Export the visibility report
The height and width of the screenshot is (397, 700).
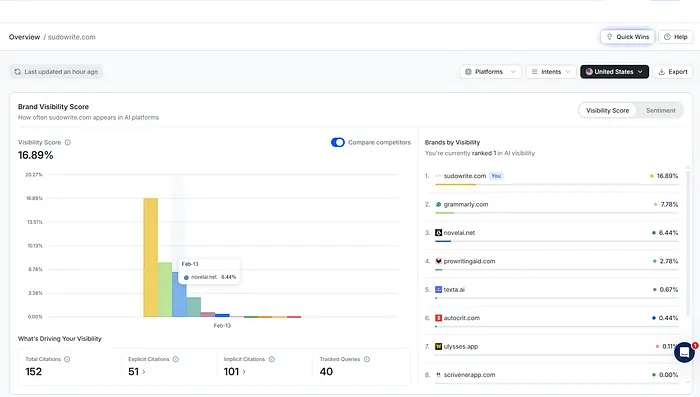point(673,72)
